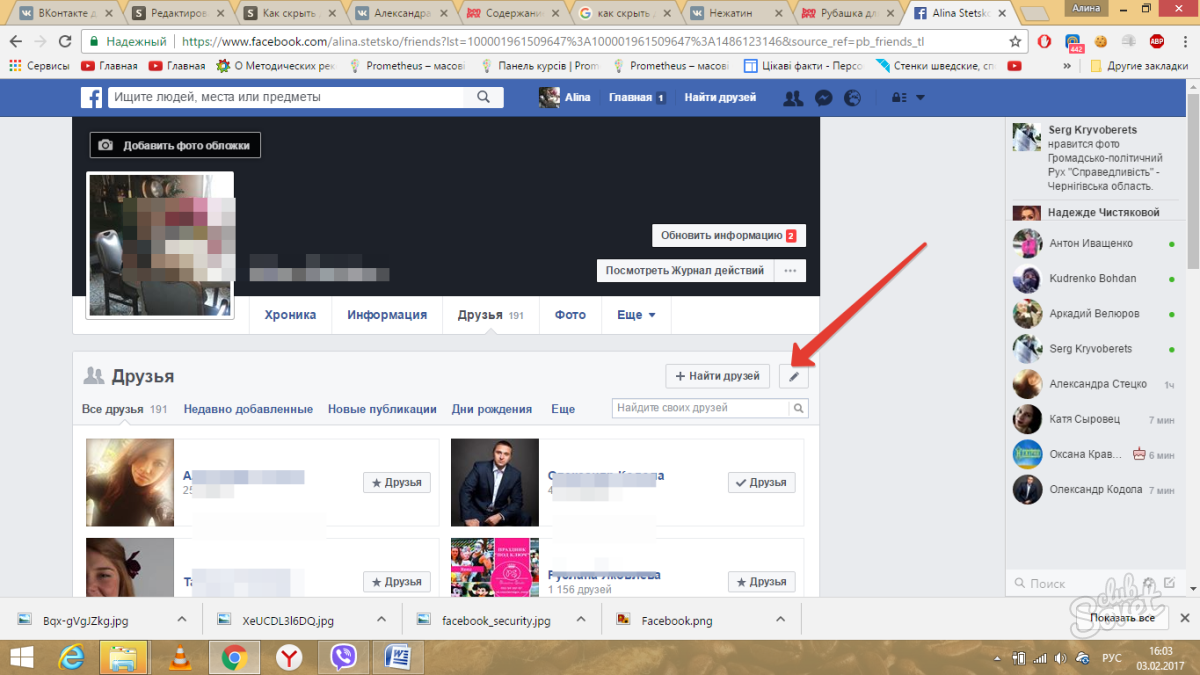Click the pencil manage-friends icon
The height and width of the screenshot is (675, 1200).
[793, 376]
